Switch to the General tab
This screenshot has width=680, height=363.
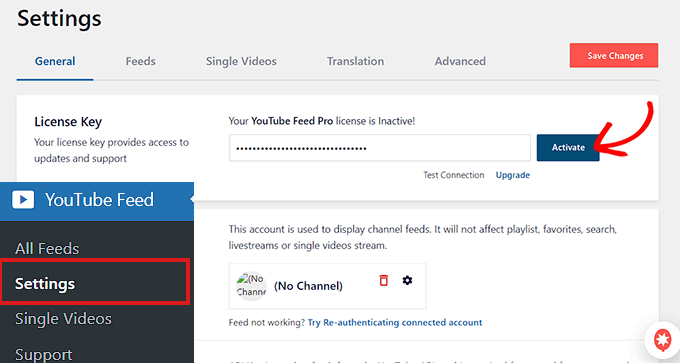click(55, 61)
